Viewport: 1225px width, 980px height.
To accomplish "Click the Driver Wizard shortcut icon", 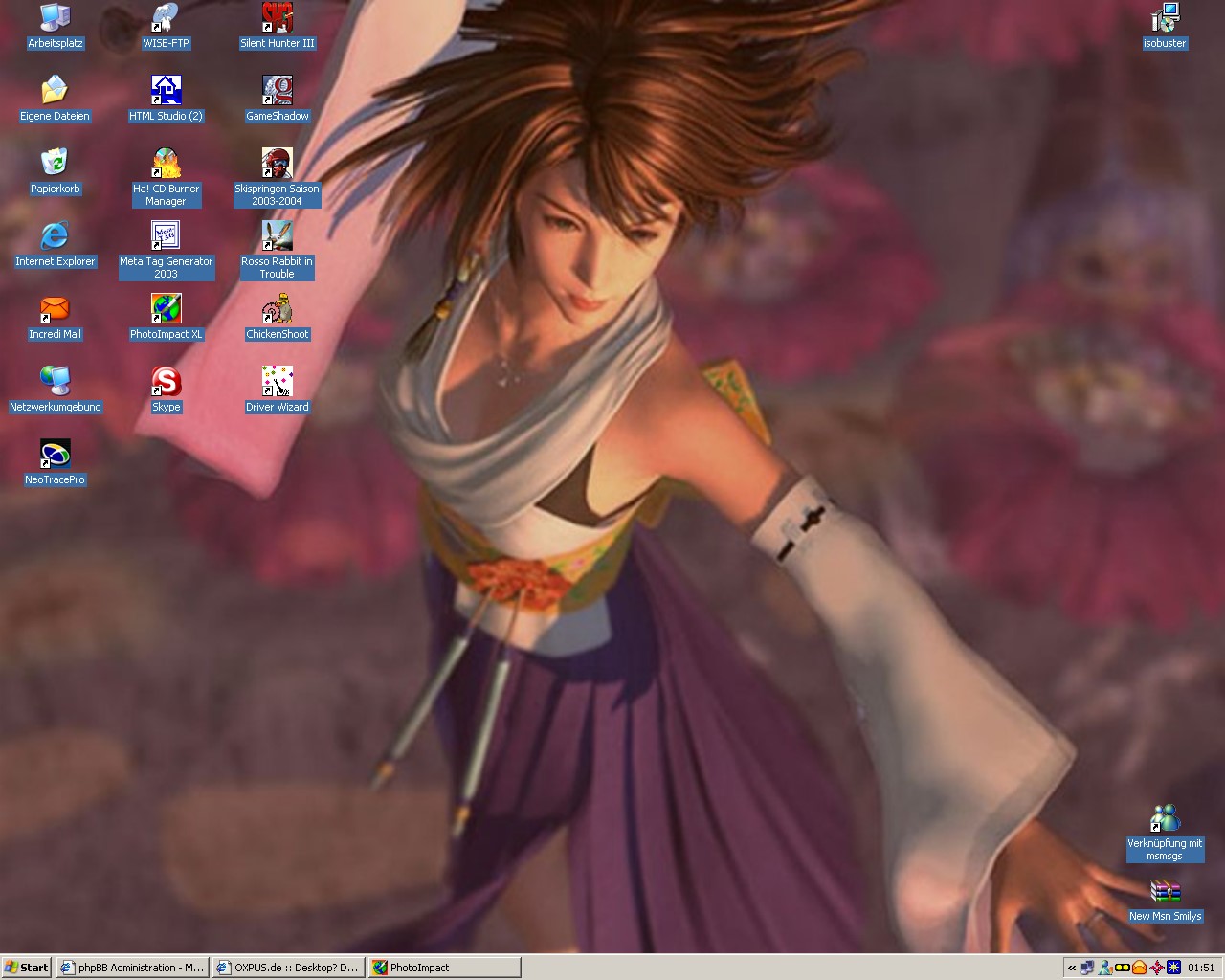I will (277, 381).
